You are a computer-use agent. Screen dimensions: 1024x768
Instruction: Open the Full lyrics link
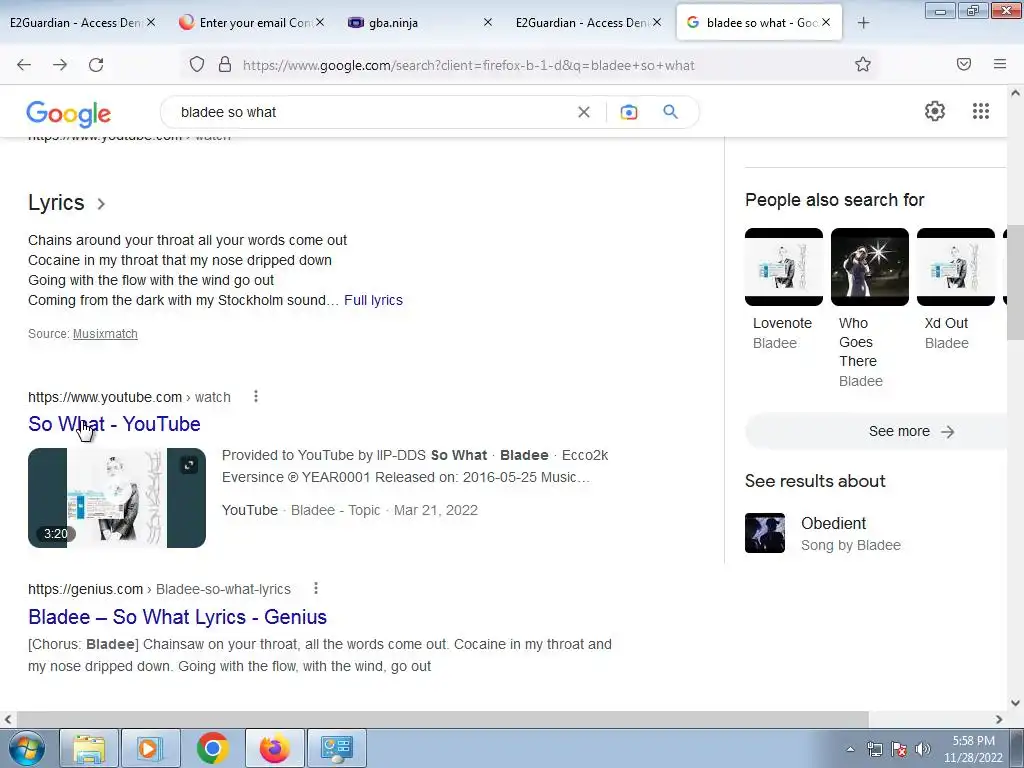point(374,300)
